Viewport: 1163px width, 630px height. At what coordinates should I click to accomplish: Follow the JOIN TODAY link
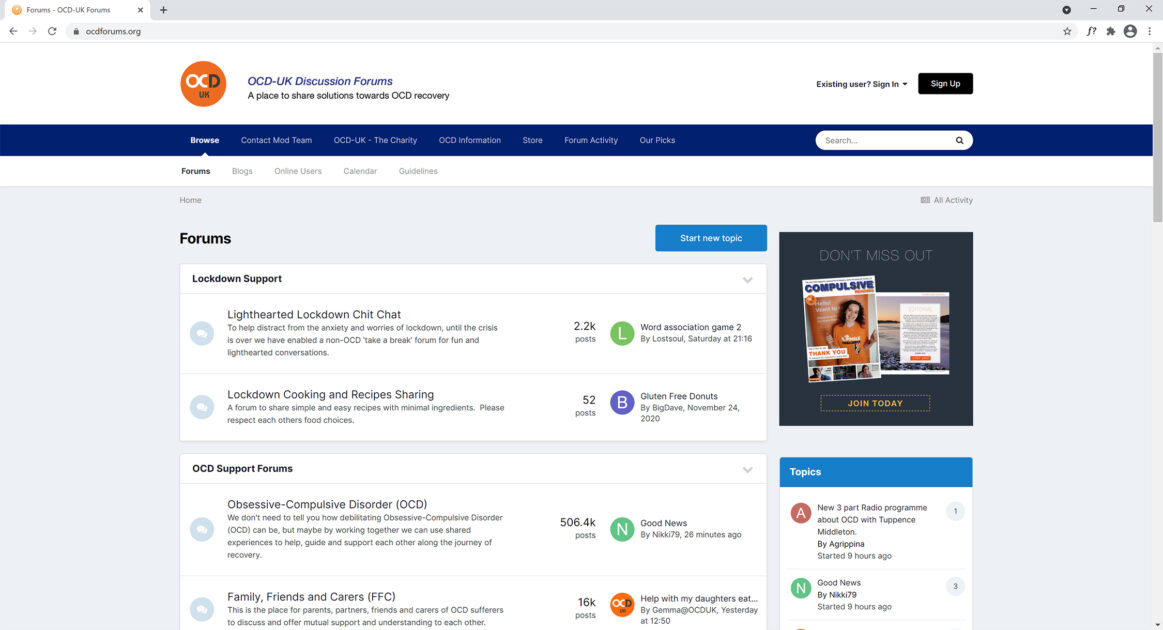[874, 402]
